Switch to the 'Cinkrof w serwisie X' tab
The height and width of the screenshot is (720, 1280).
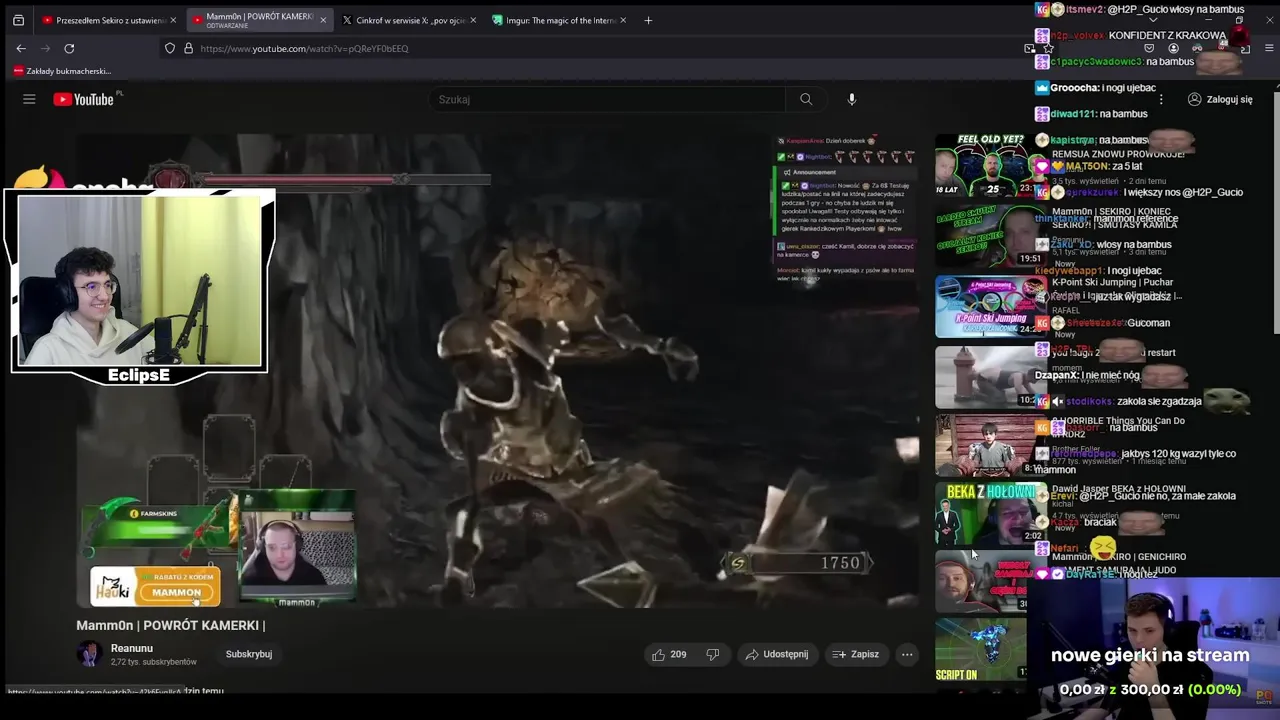pyautogui.click(x=408, y=20)
